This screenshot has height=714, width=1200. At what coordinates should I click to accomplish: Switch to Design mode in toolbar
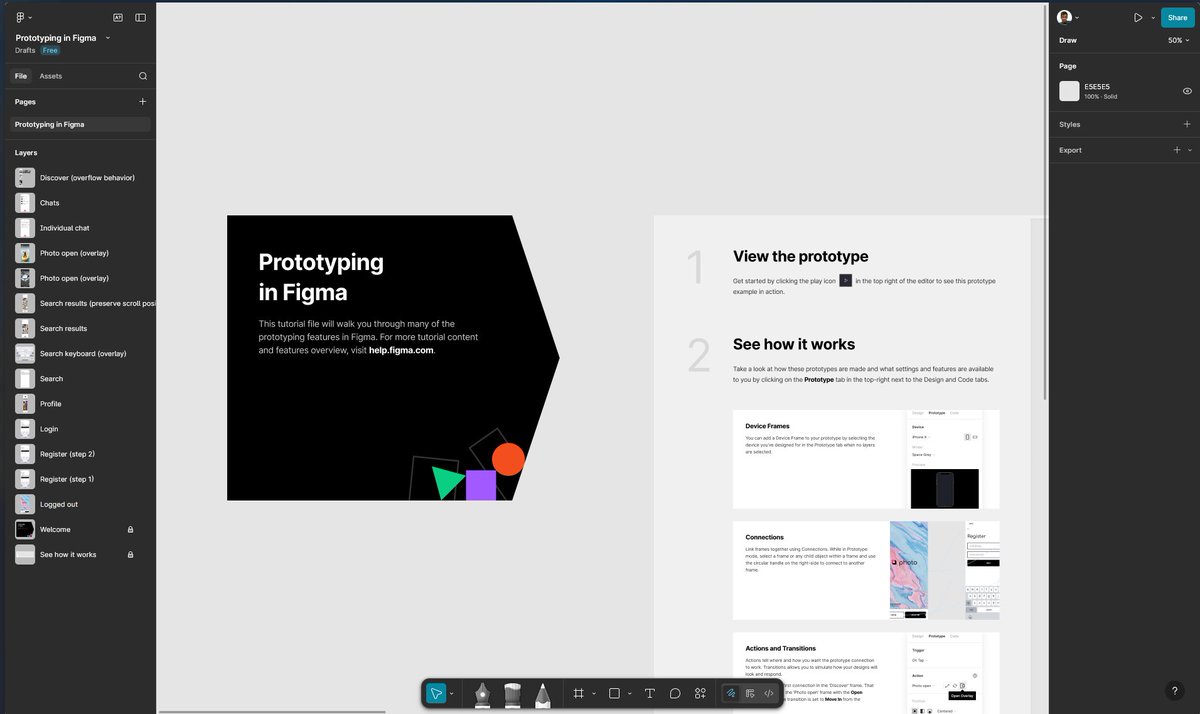750,693
